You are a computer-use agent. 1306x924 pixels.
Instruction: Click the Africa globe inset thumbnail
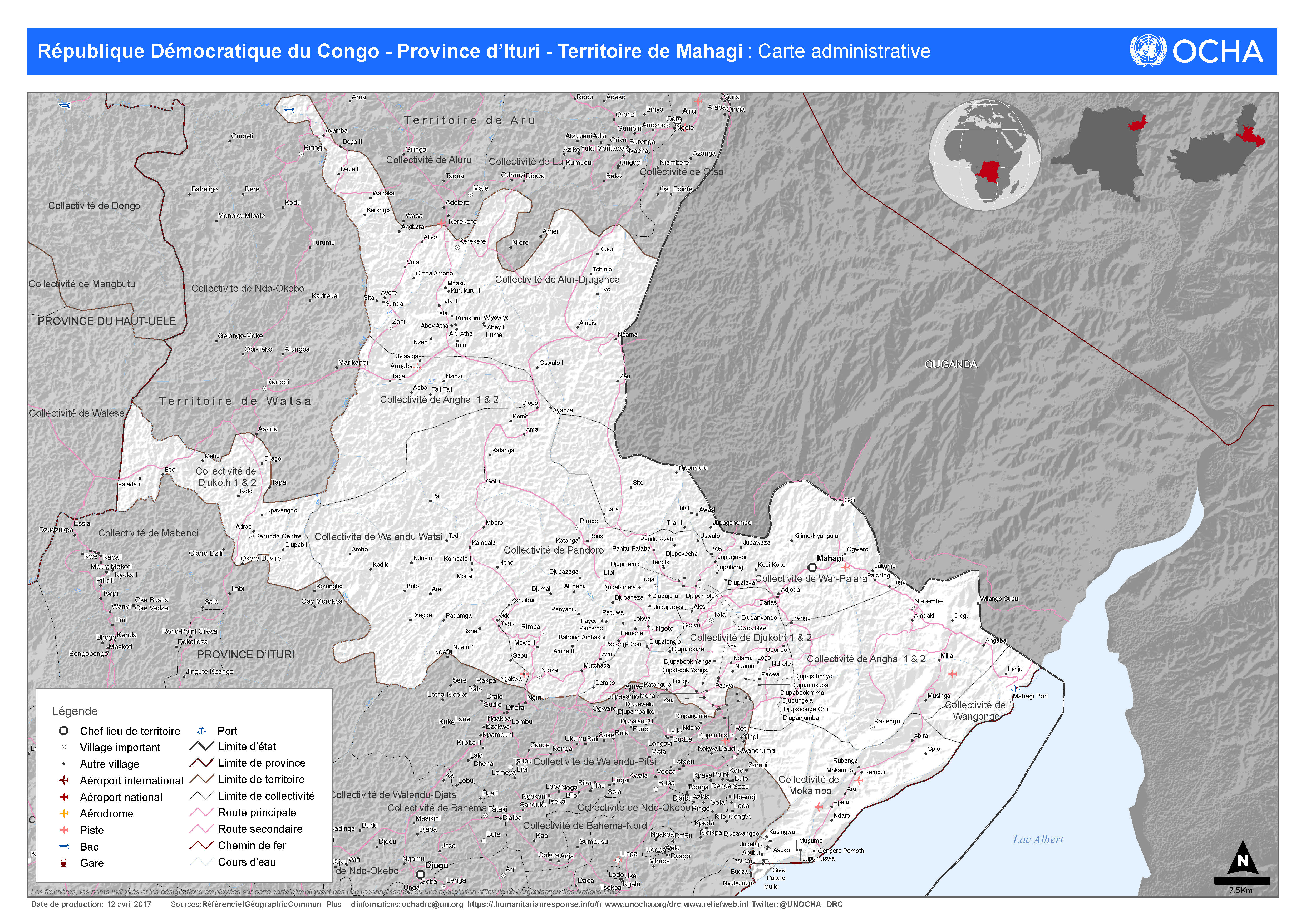point(985,155)
